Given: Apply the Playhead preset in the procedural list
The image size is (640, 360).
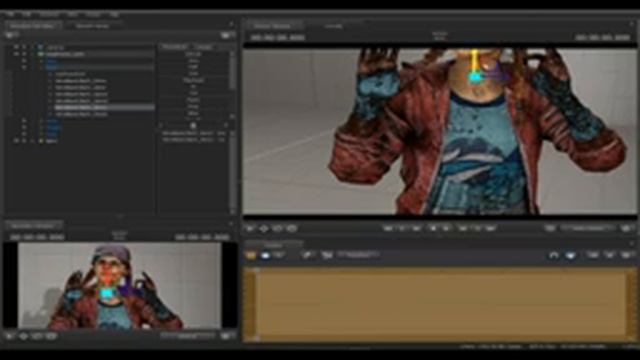Looking at the screenshot, I should tap(193, 80).
